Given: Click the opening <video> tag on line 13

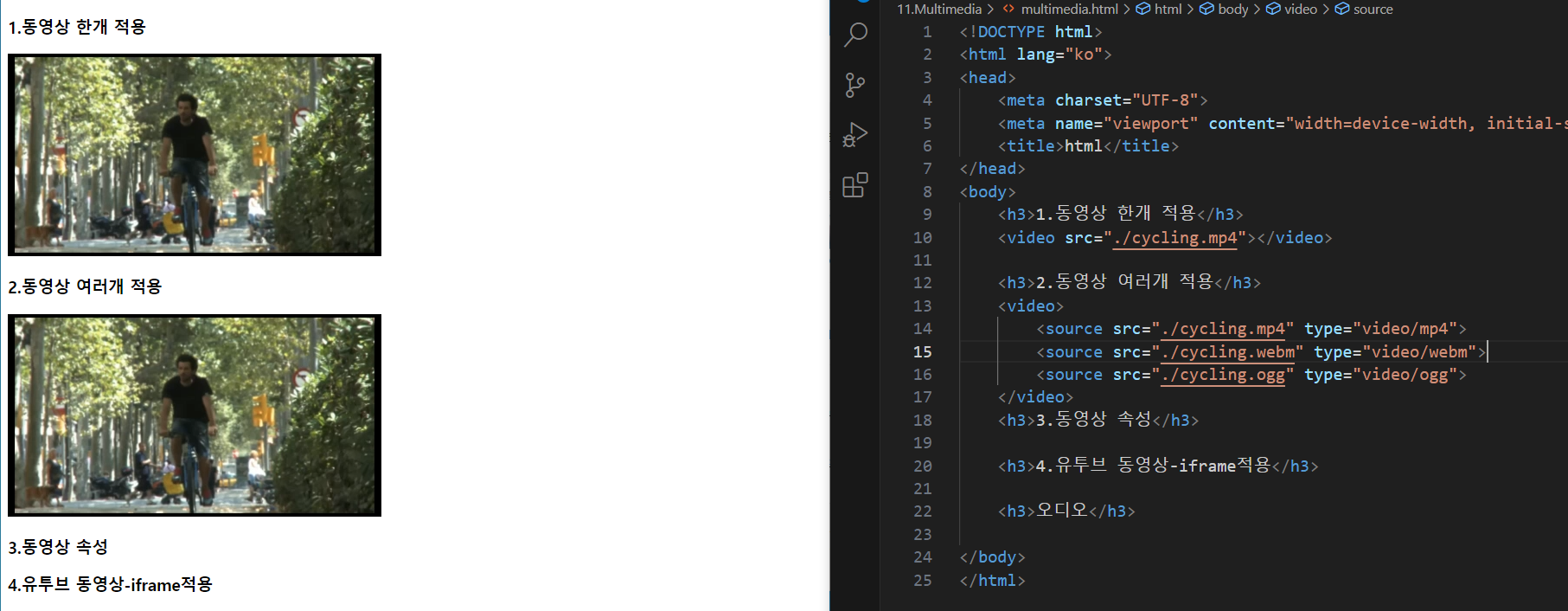Looking at the screenshot, I should (1031, 306).
